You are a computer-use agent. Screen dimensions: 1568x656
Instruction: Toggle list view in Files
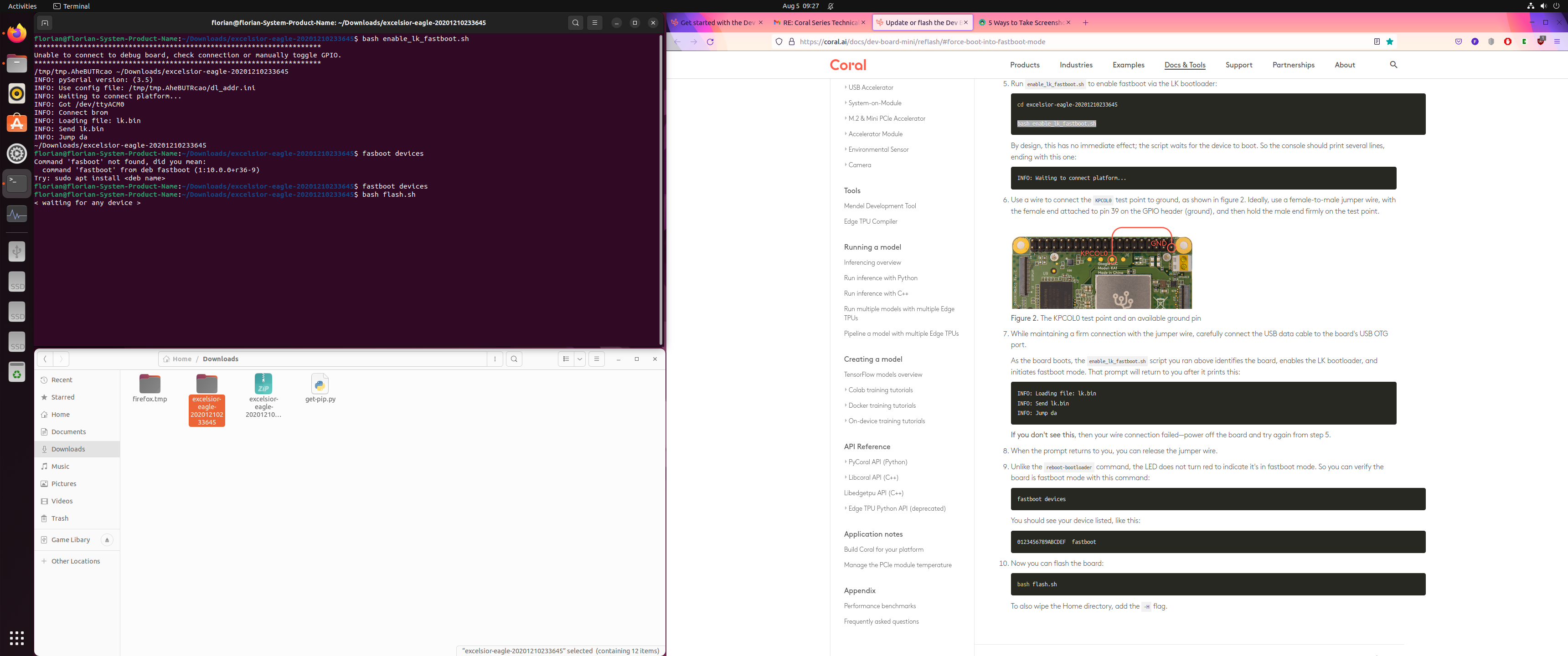(x=566, y=359)
